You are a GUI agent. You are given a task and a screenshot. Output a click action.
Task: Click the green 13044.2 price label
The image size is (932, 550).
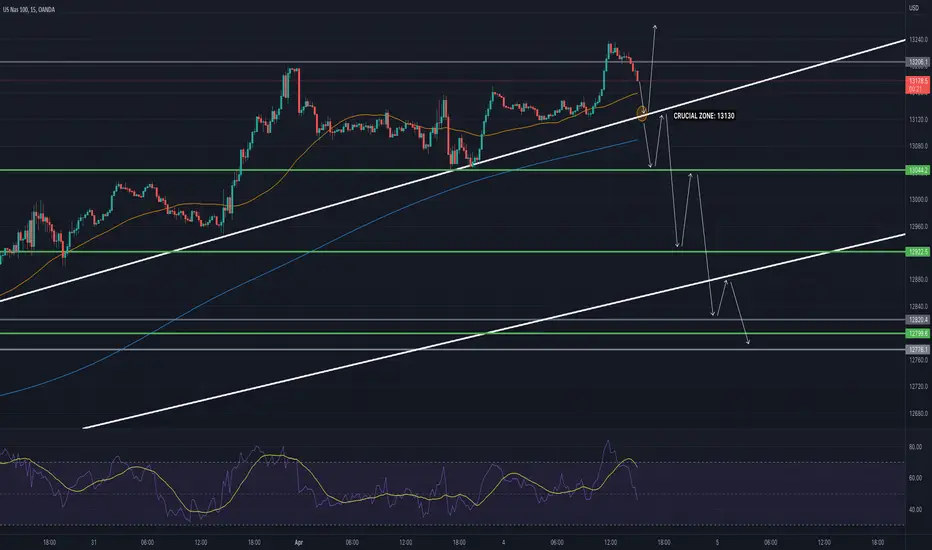tap(918, 171)
